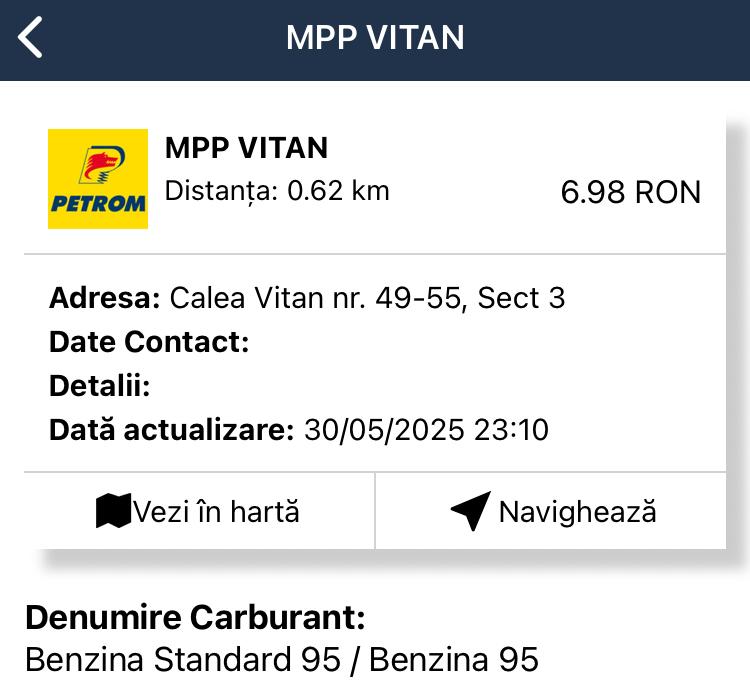Tap the 6.98 RON price

pyautogui.click(x=631, y=192)
